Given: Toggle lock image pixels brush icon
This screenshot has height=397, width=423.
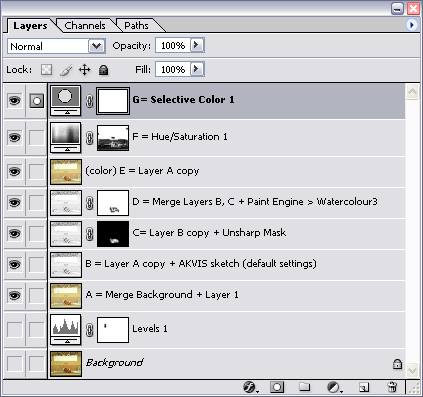Looking at the screenshot, I should point(66,70).
